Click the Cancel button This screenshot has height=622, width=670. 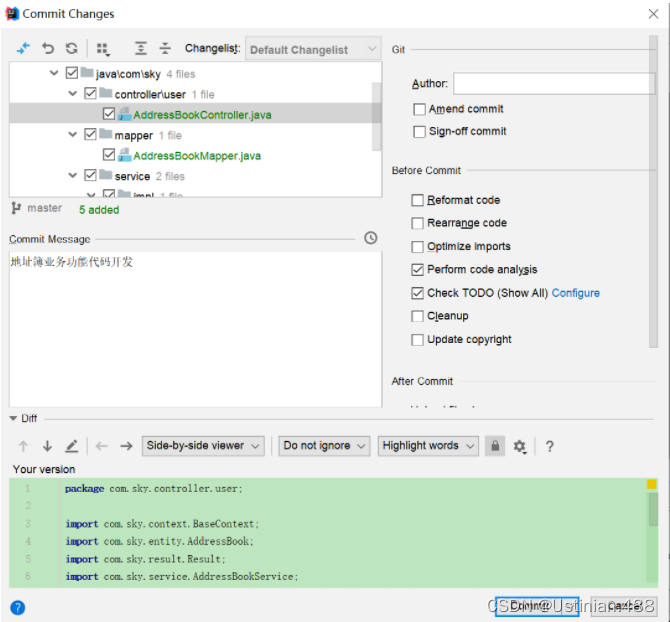pyautogui.click(x=624, y=607)
